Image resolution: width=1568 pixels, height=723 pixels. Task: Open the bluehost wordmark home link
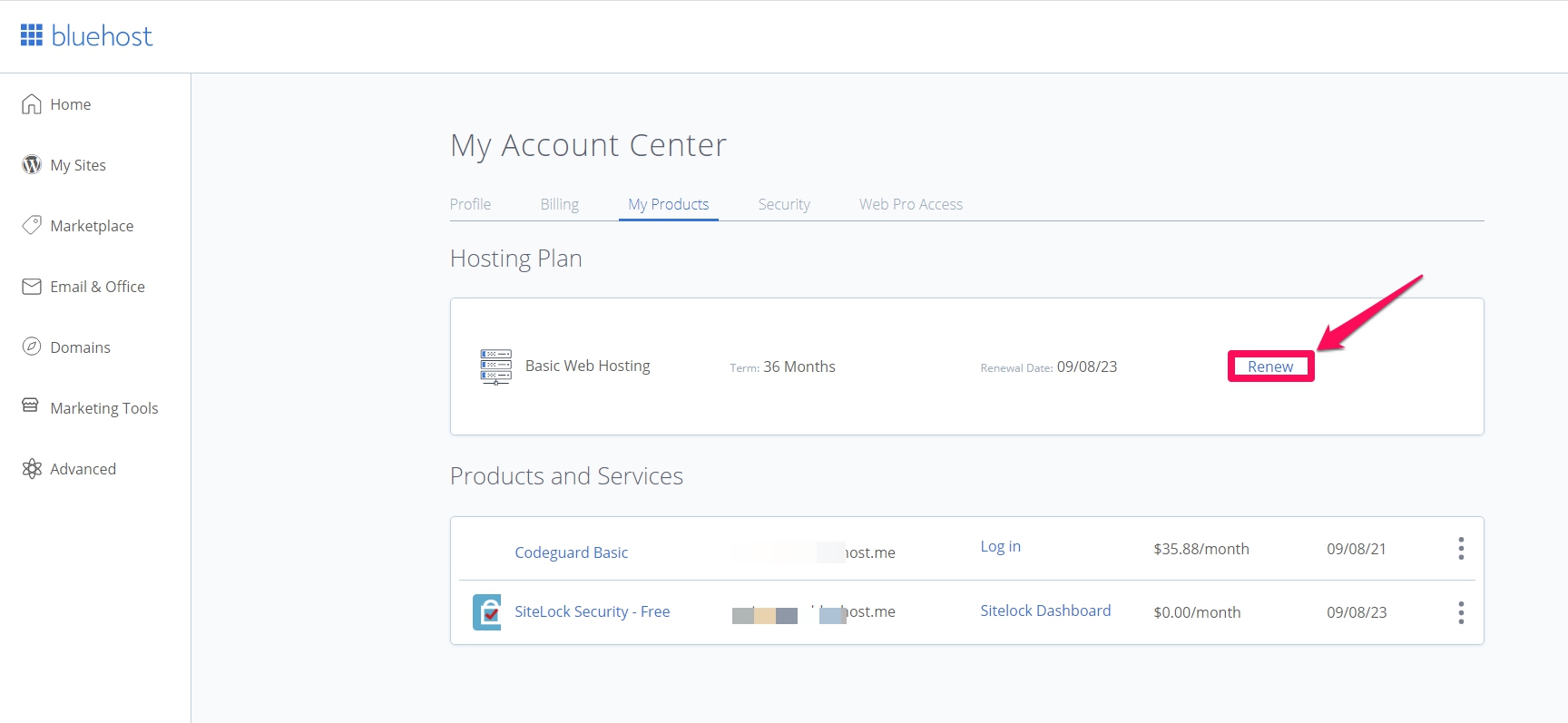(102, 36)
